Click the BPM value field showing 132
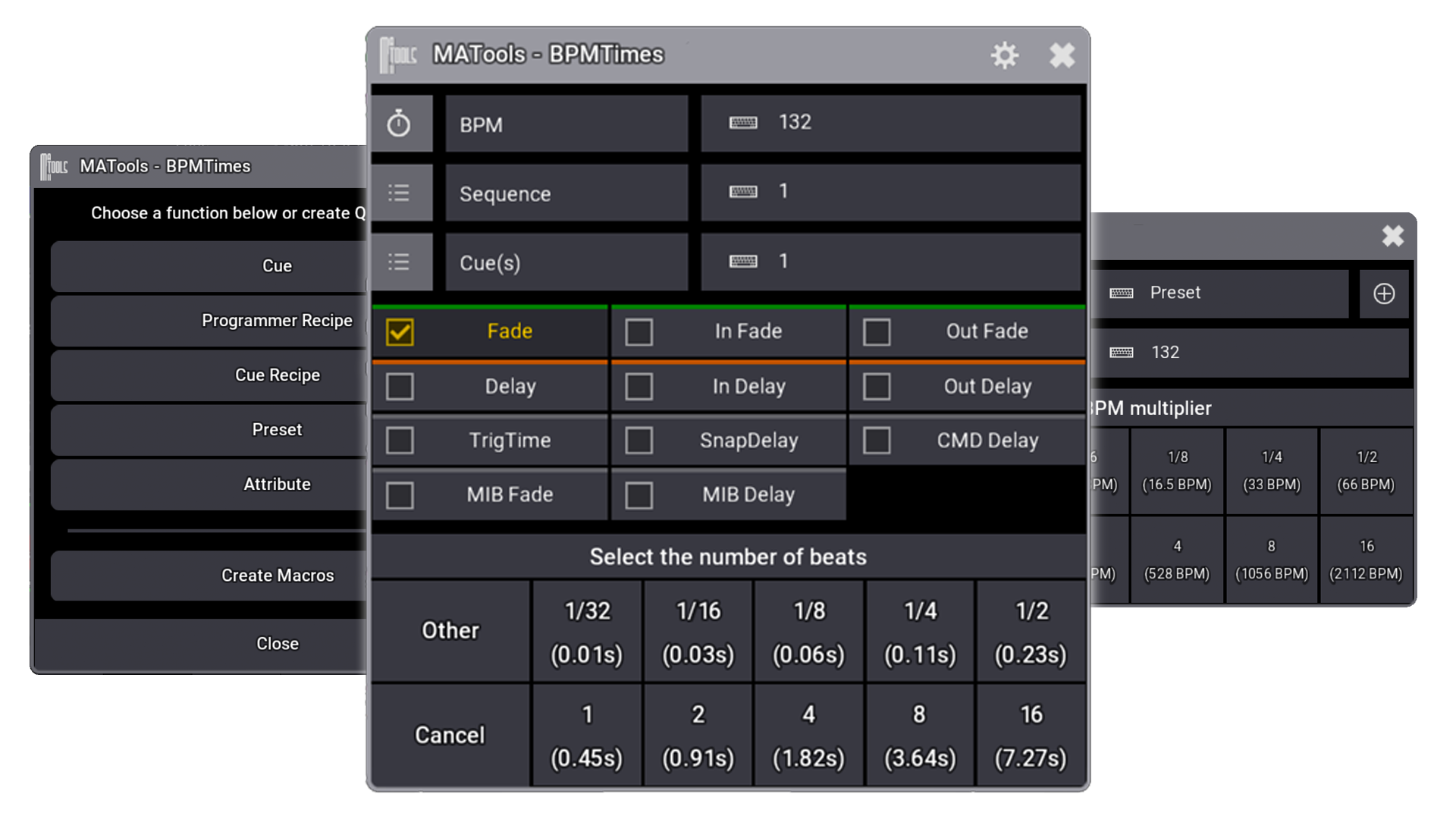 point(891,123)
